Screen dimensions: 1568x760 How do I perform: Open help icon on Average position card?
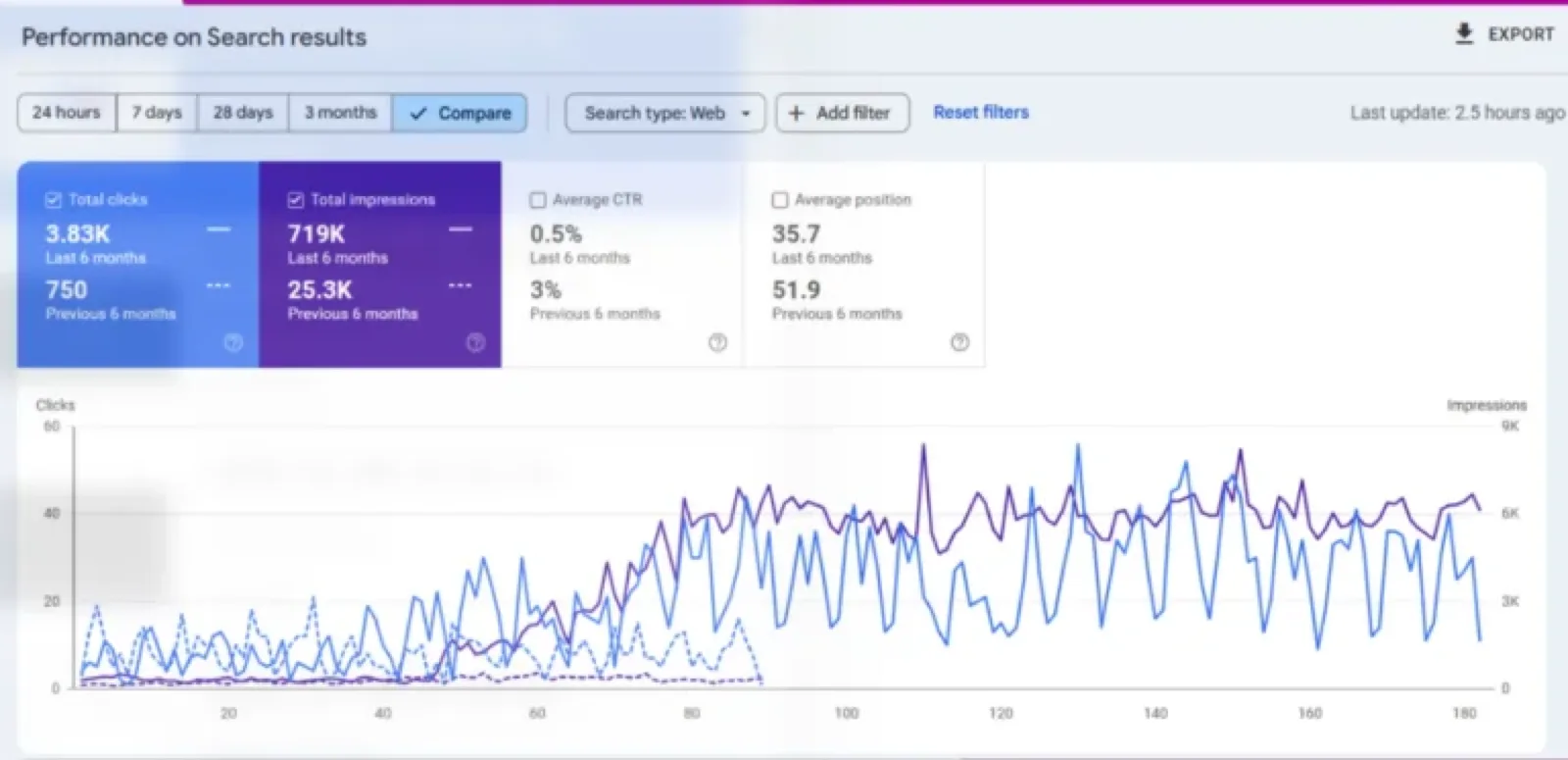959,342
